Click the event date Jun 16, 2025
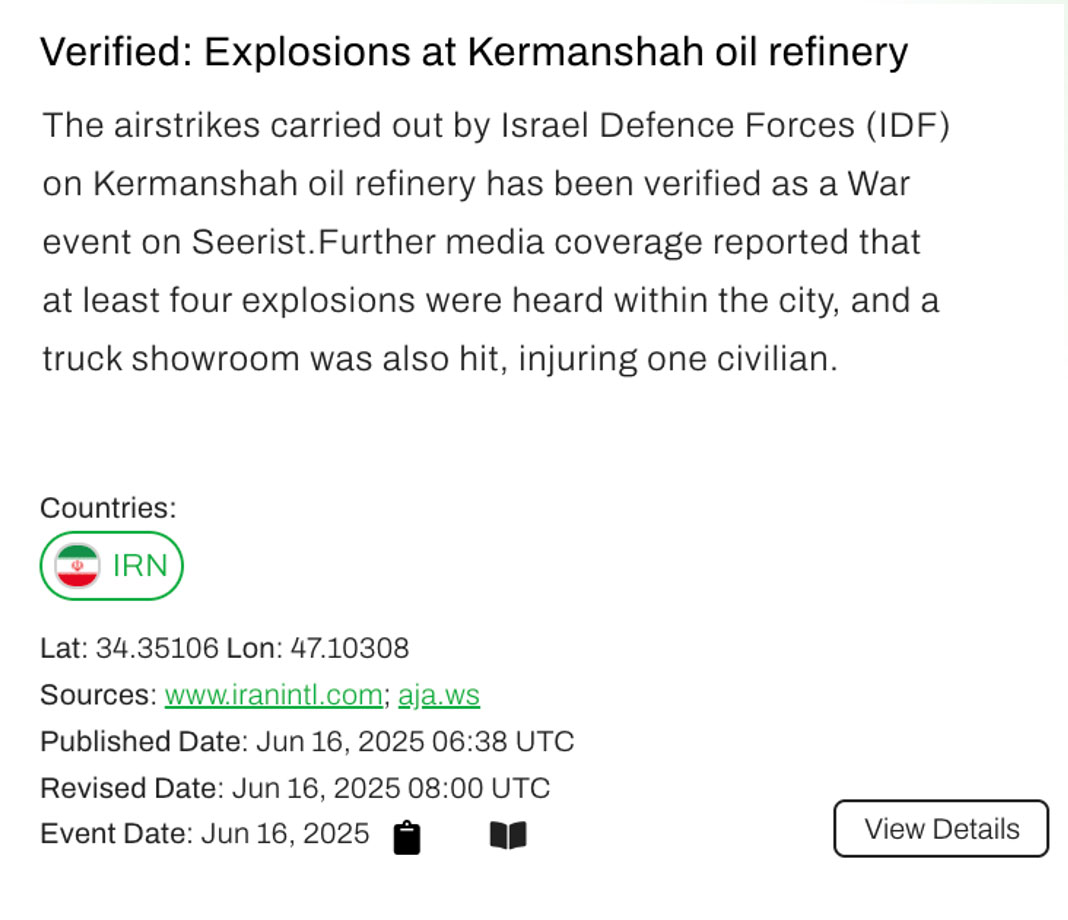The image size is (1068, 920). pyautogui.click(x=285, y=833)
